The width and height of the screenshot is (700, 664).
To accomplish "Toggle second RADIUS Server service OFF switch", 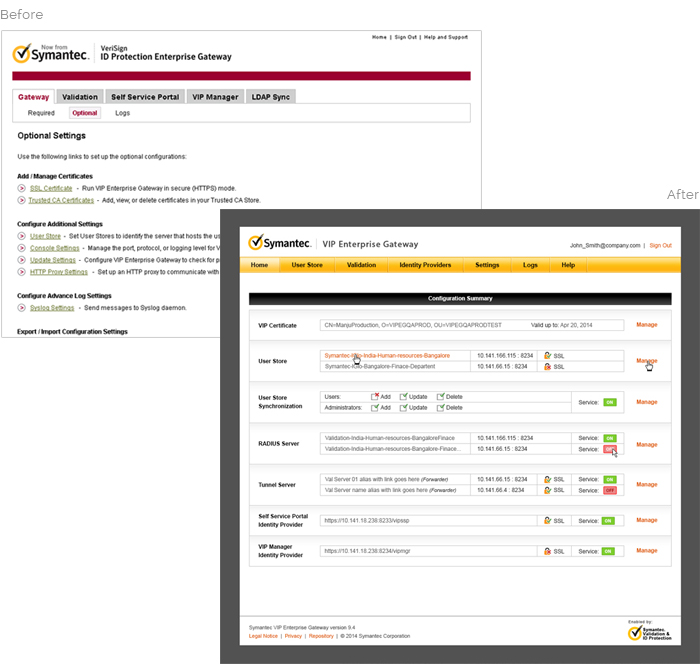I will (x=610, y=449).
